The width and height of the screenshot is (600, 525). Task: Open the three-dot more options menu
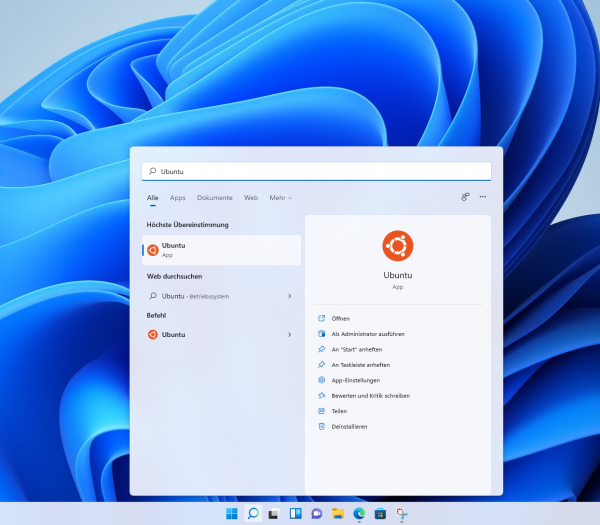tap(483, 197)
